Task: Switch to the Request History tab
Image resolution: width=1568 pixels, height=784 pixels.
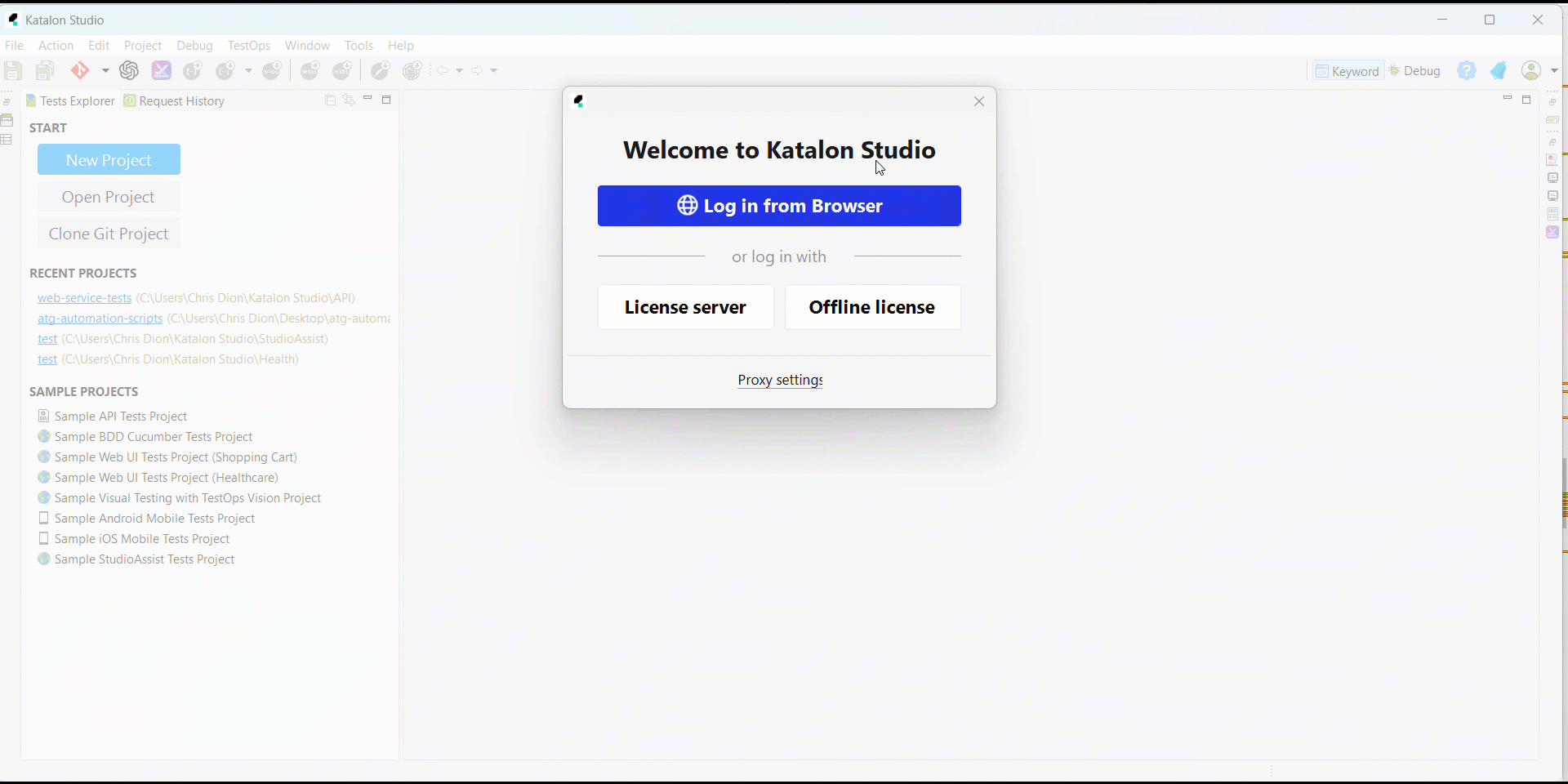Action: tap(174, 100)
